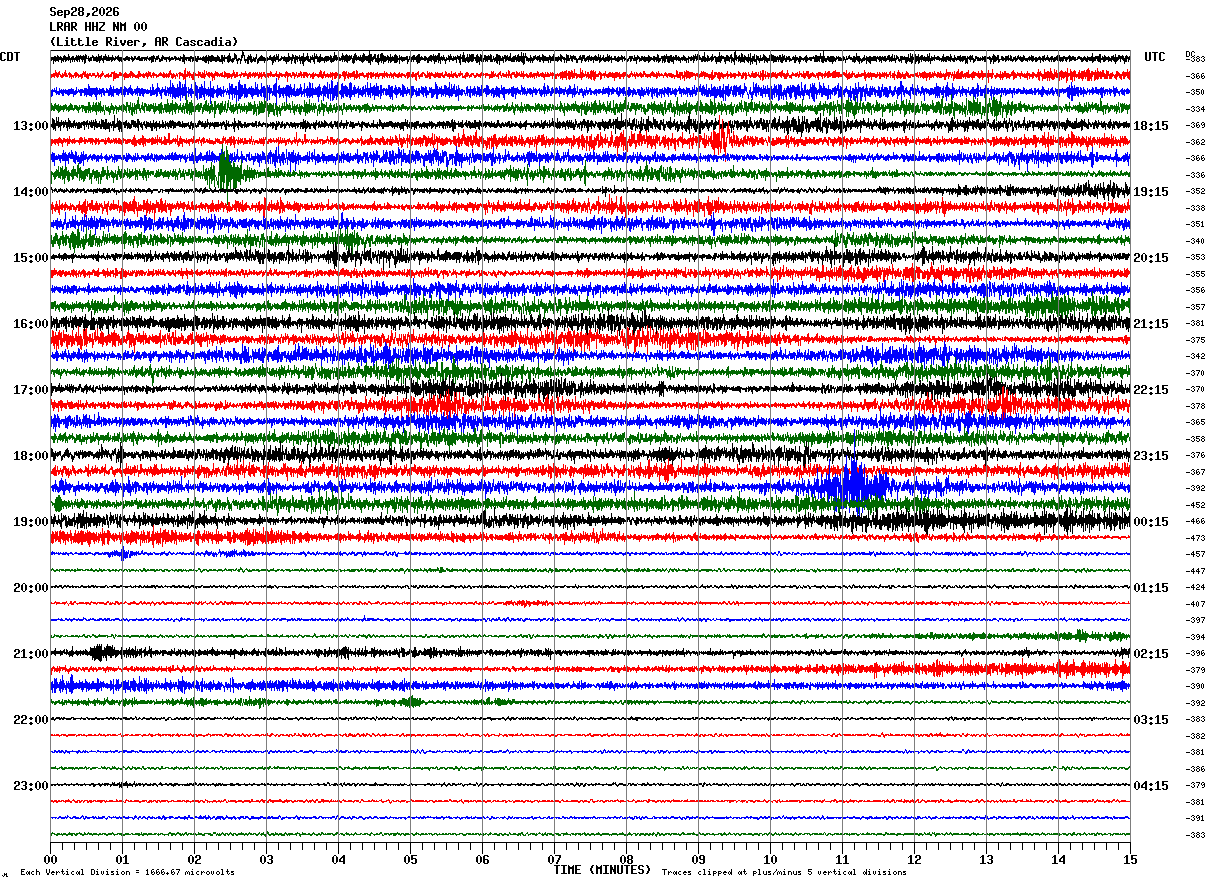Select the 20:00 CDT time label
Viewport: 1210px width, 886px height.
[31, 588]
